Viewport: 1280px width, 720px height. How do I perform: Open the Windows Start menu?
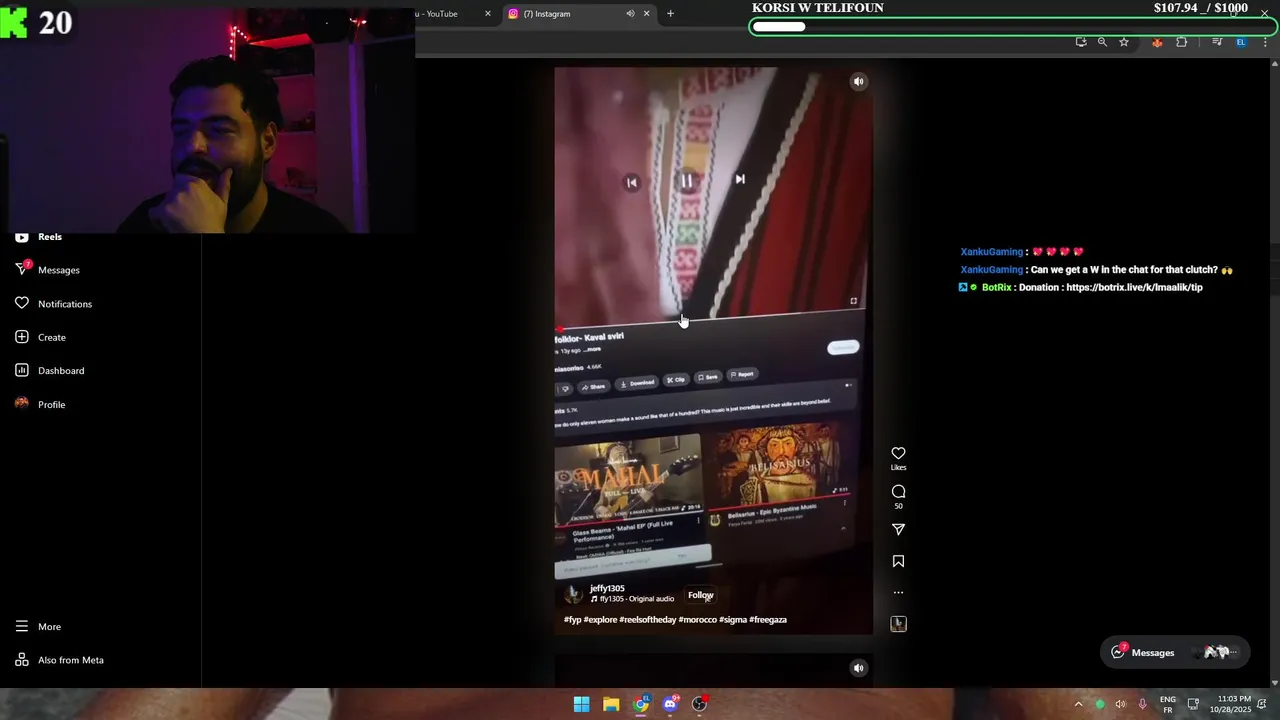pos(581,704)
